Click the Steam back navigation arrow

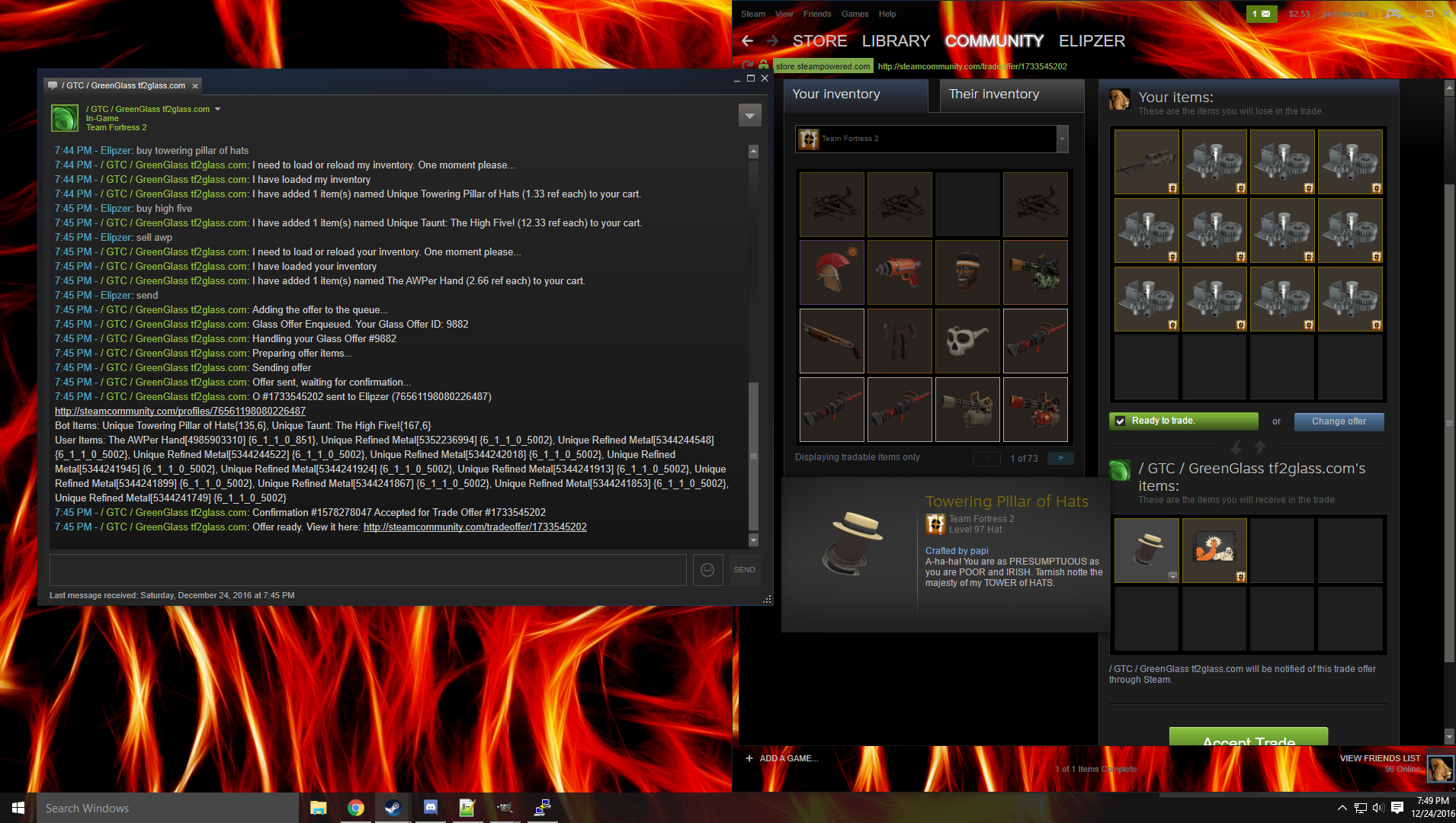pyautogui.click(x=747, y=41)
